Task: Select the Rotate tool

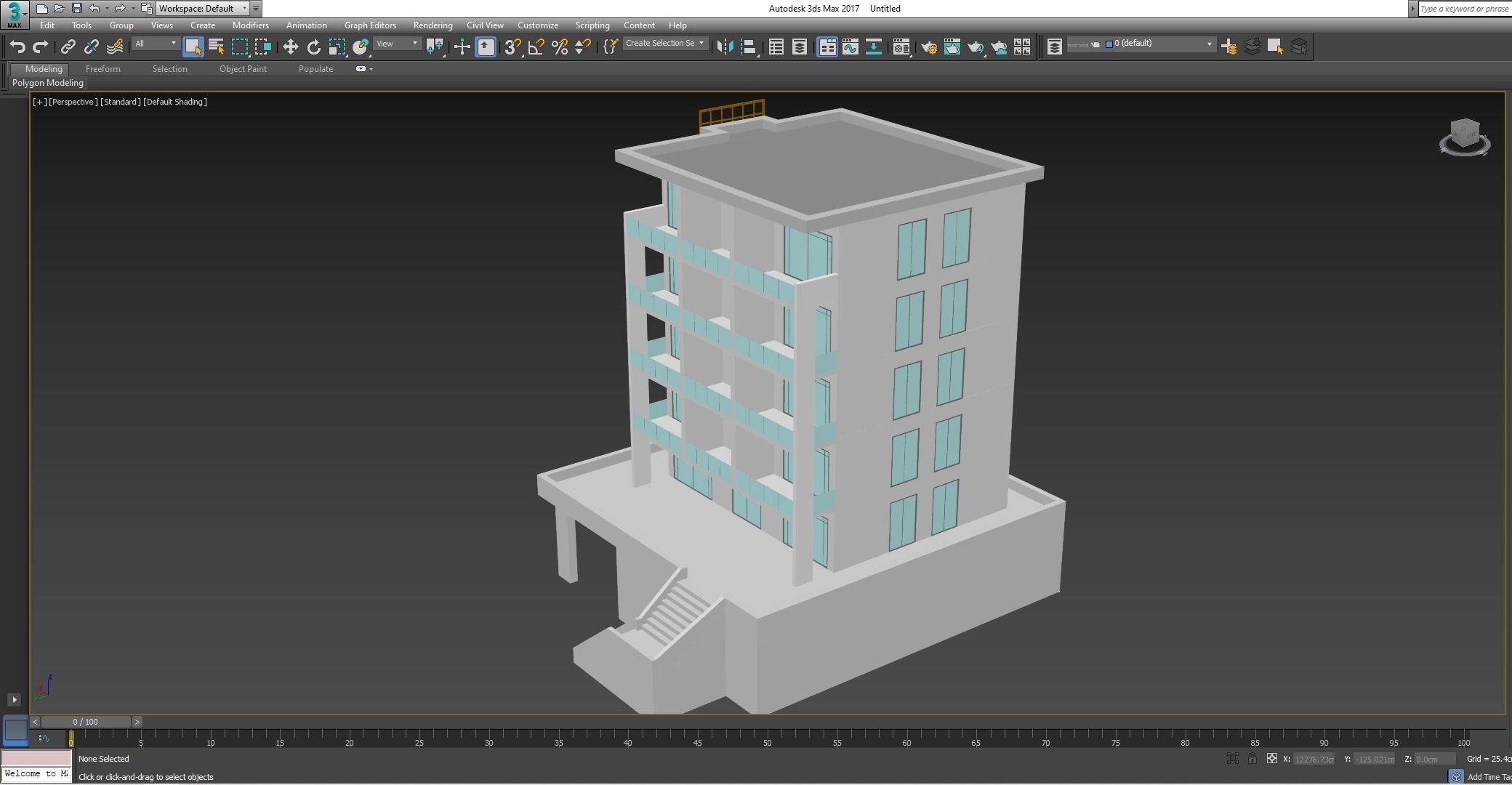Action: click(313, 47)
